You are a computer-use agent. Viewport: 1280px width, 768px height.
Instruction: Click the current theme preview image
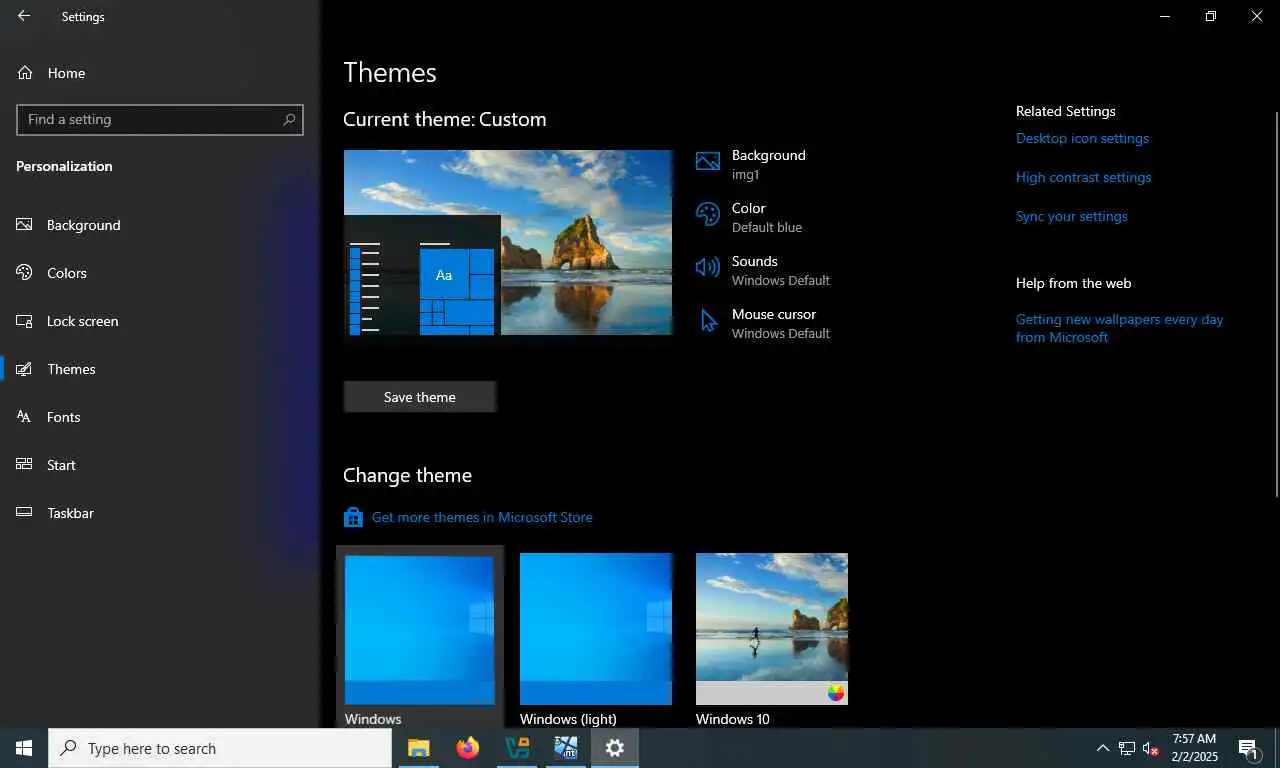(x=508, y=242)
